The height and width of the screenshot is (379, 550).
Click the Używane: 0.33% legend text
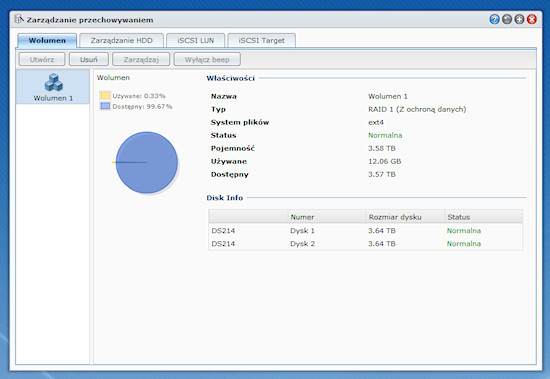[x=139, y=95]
